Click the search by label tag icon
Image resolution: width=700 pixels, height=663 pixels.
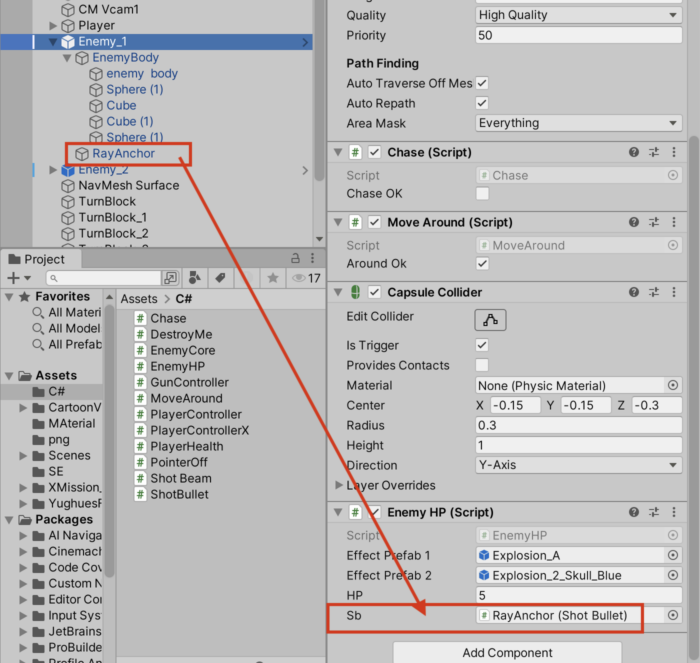[219, 277]
